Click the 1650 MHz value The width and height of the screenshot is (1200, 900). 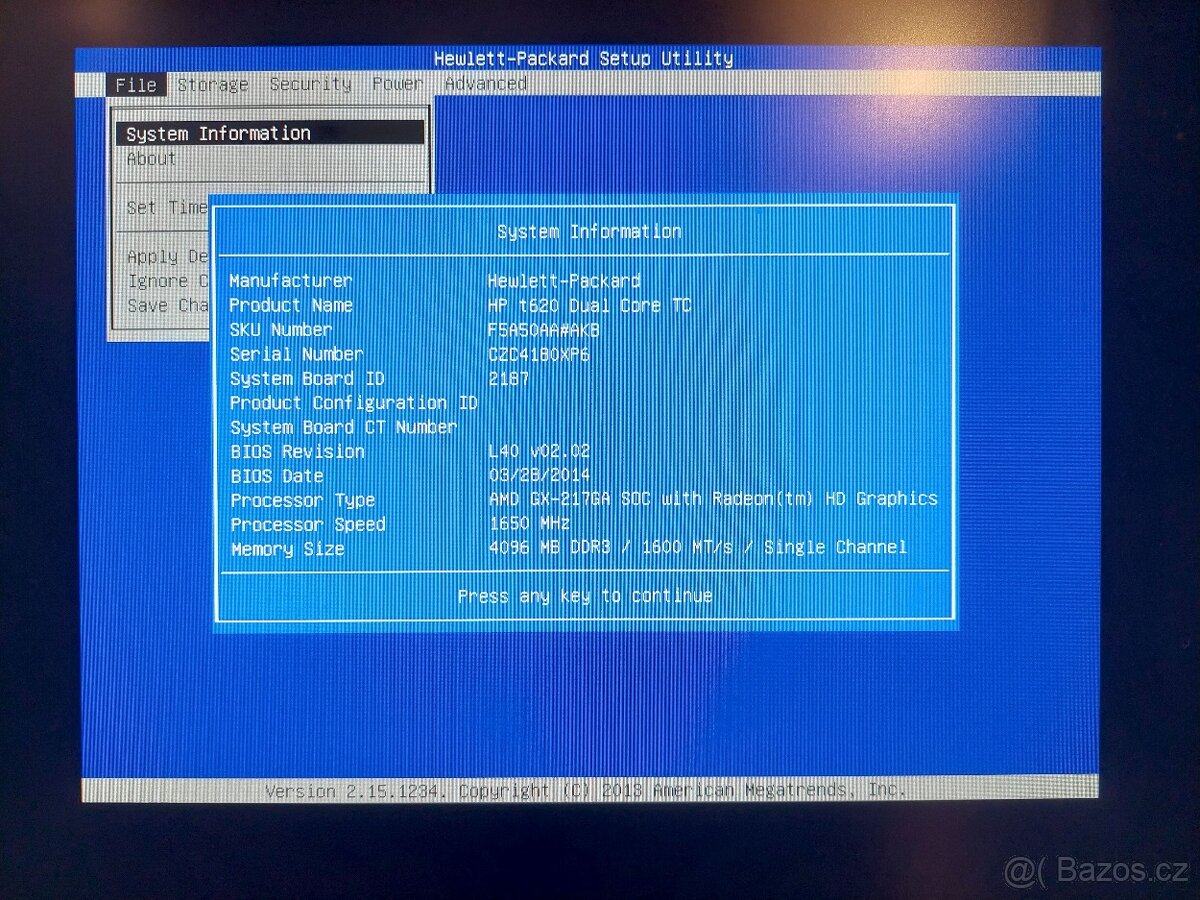click(529, 523)
